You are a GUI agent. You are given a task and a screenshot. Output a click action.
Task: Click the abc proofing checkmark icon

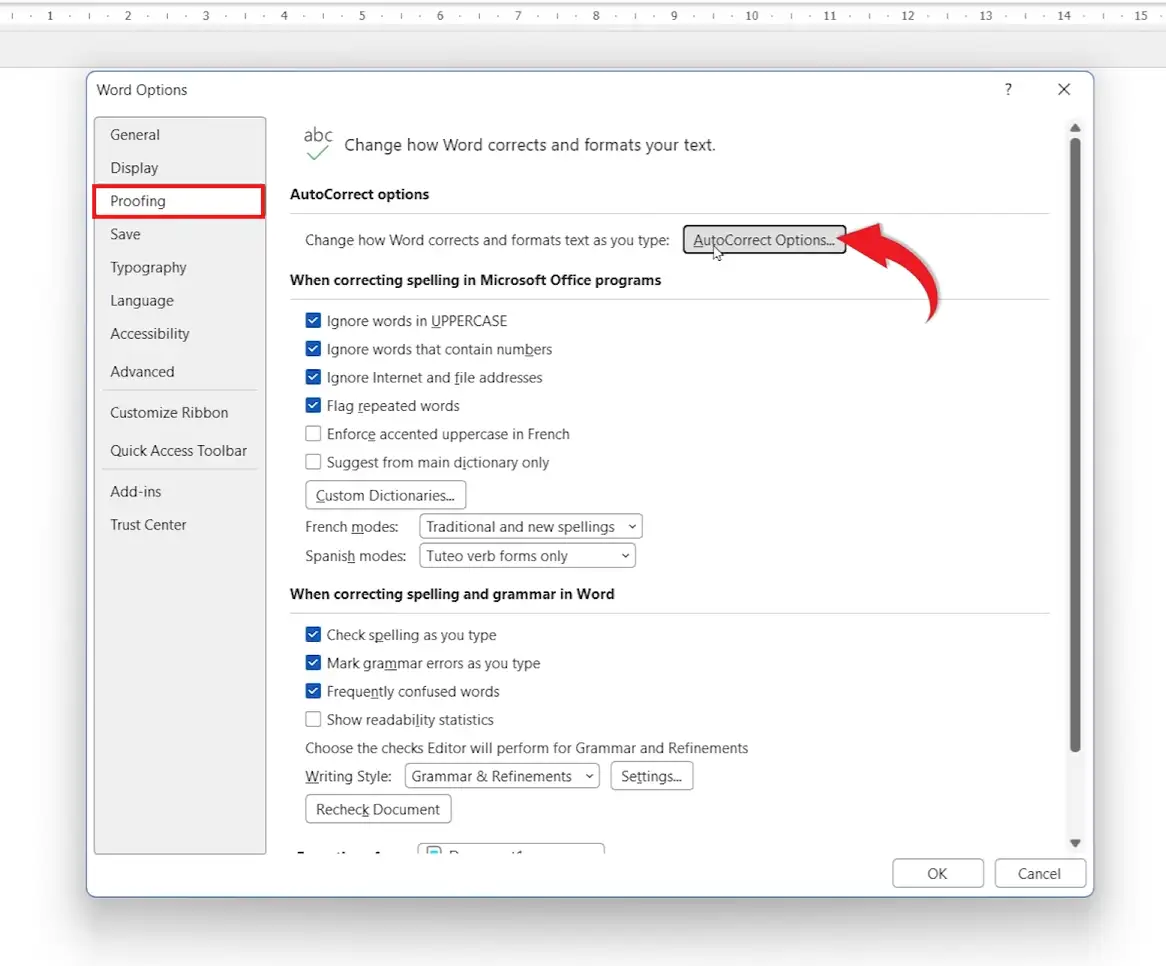coord(318,144)
